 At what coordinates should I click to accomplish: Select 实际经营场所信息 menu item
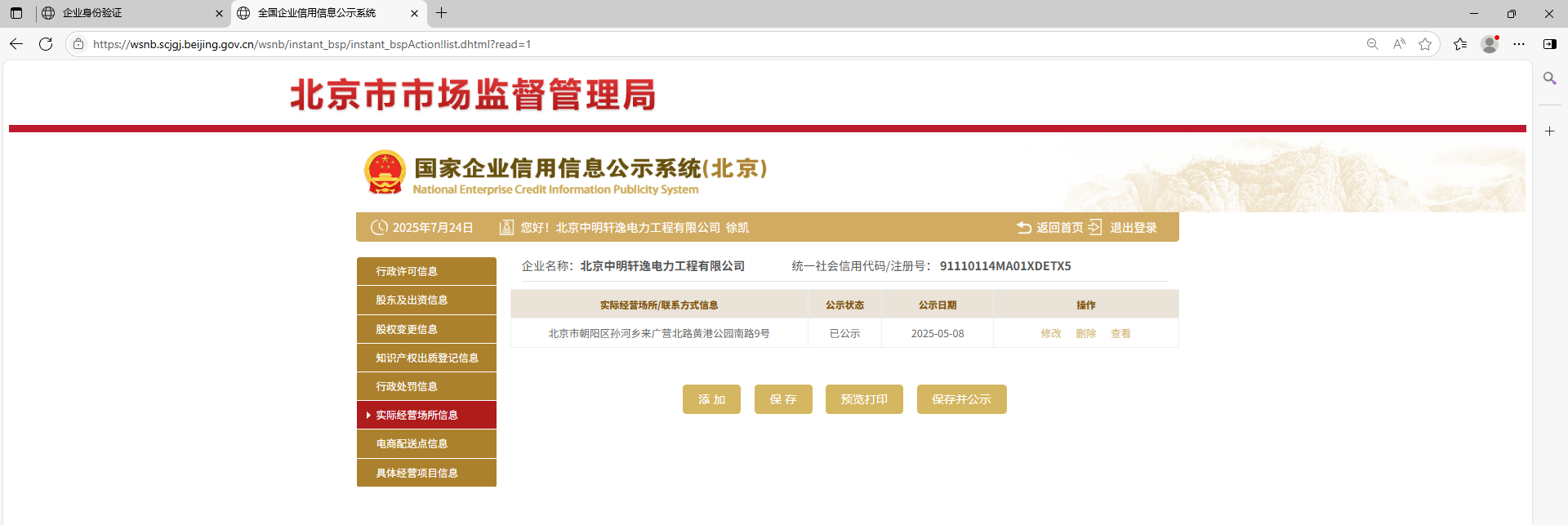(426, 415)
